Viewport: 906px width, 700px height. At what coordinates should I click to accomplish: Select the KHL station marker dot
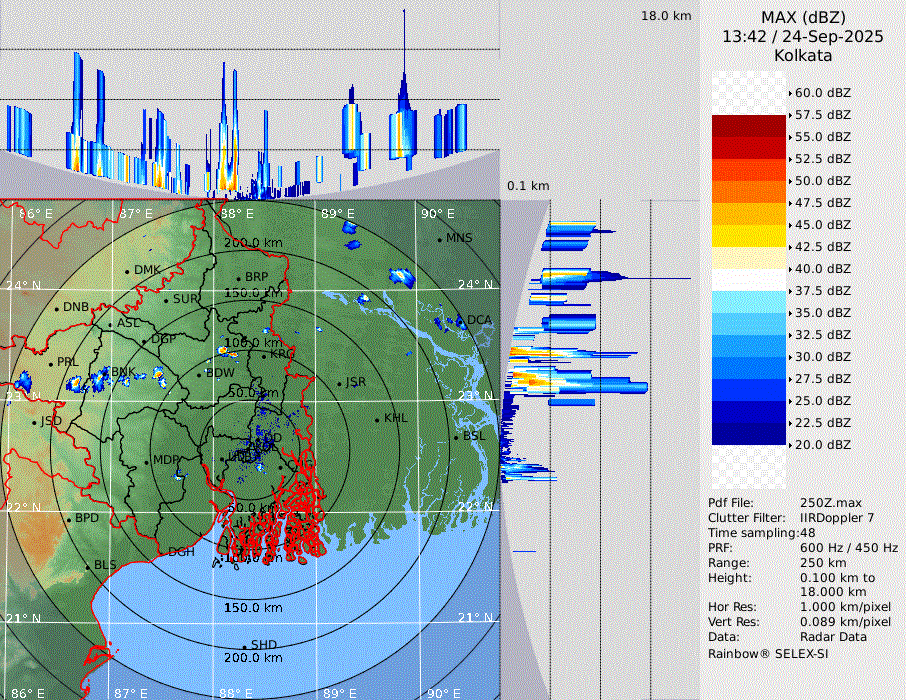pos(377,419)
